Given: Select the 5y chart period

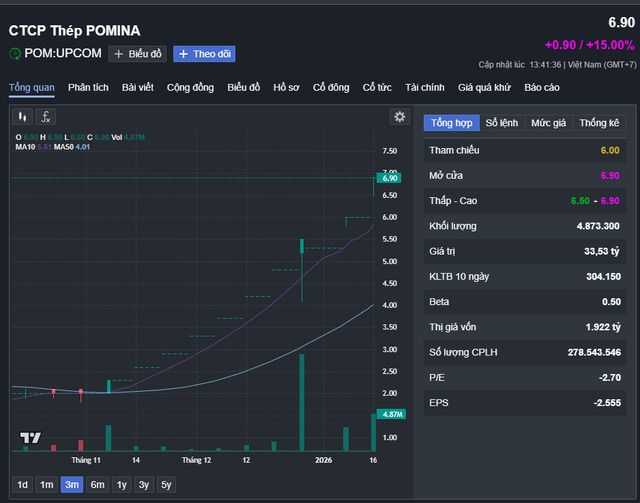Looking at the screenshot, I should pos(167,484).
